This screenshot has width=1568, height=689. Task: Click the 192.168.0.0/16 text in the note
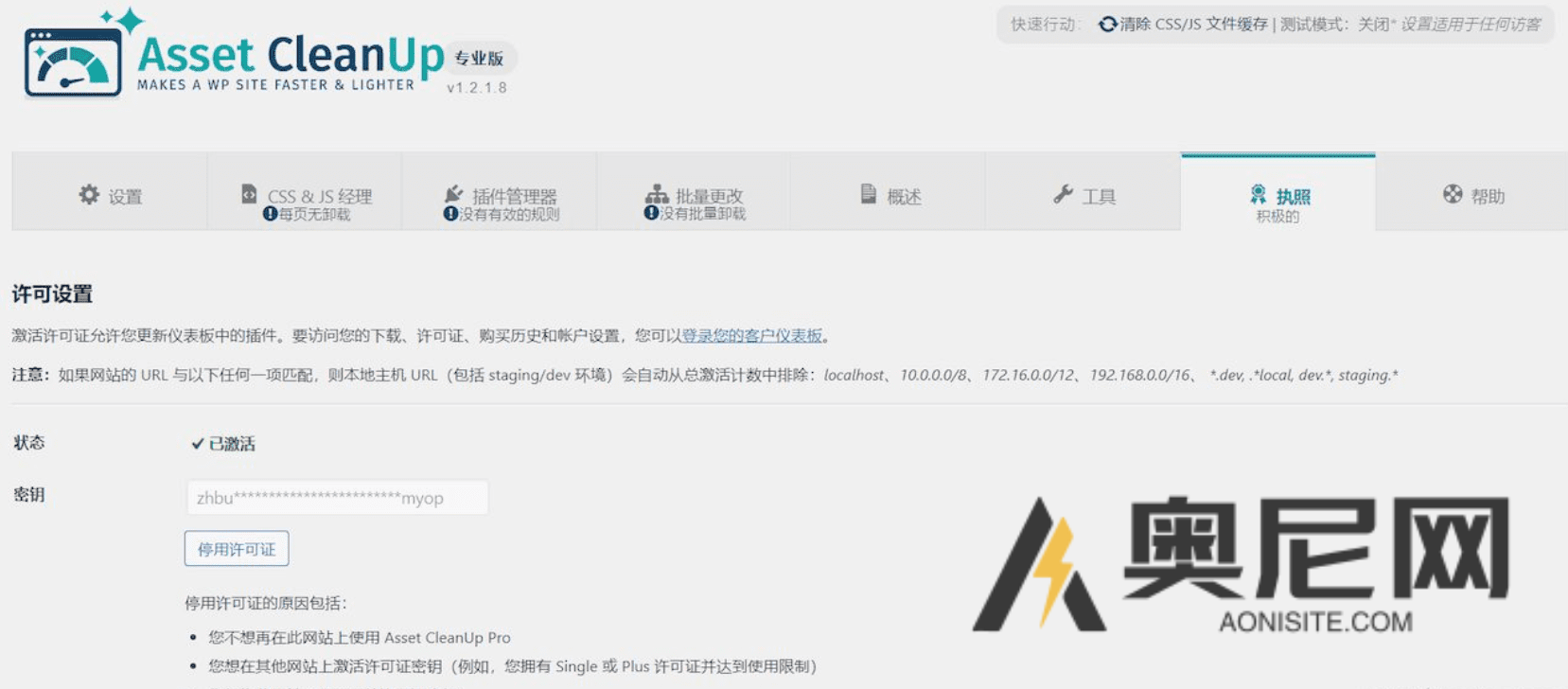(1140, 375)
